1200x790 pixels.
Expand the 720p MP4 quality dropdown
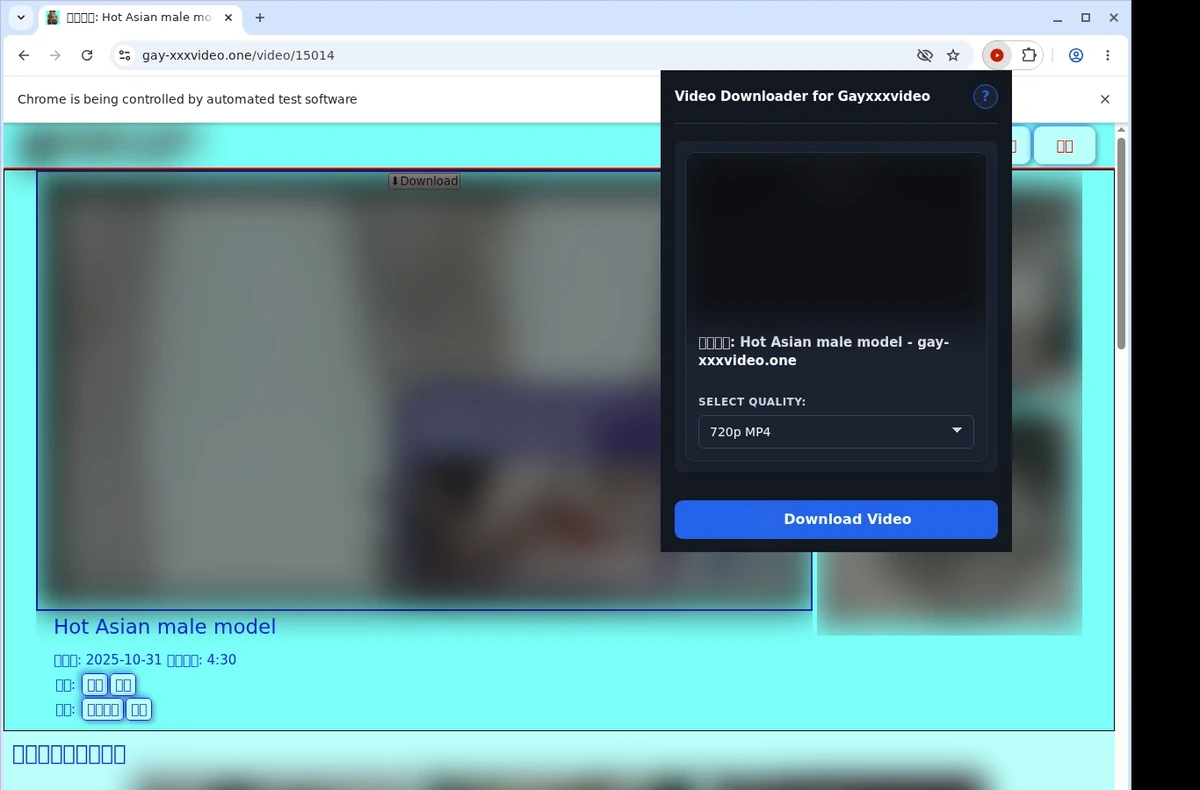click(x=836, y=432)
